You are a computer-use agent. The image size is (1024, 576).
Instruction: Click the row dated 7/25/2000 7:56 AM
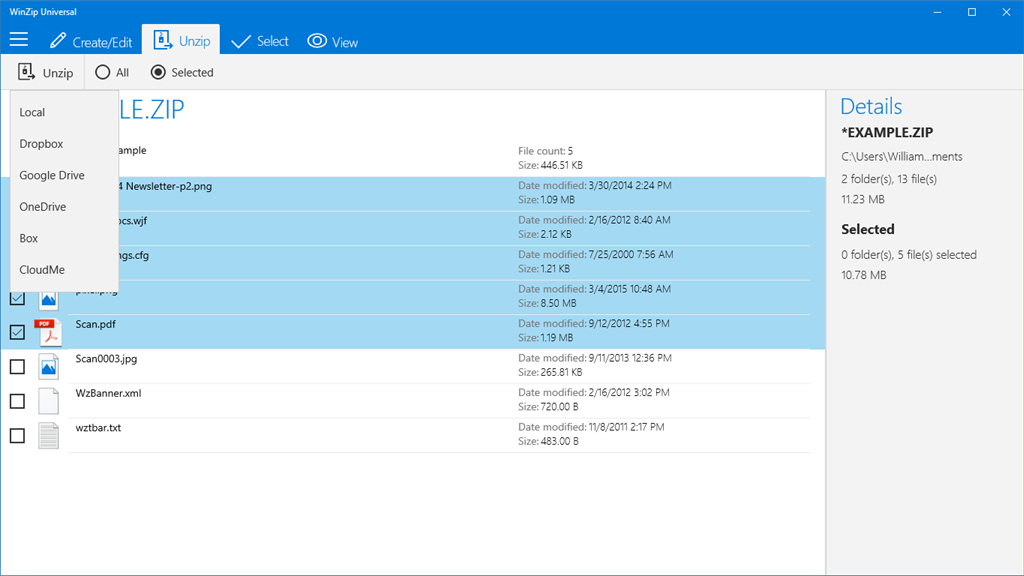point(413,263)
